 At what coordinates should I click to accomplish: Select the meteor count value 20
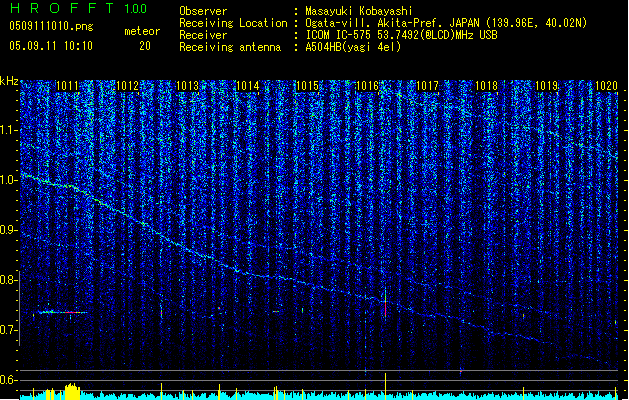coord(145,46)
